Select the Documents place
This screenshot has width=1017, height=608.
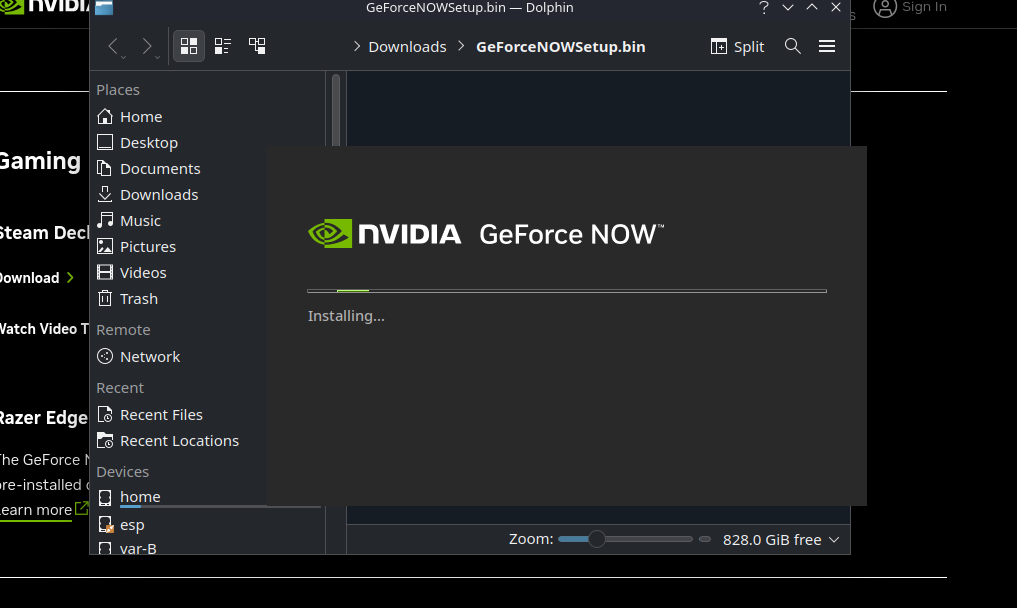(x=159, y=168)
